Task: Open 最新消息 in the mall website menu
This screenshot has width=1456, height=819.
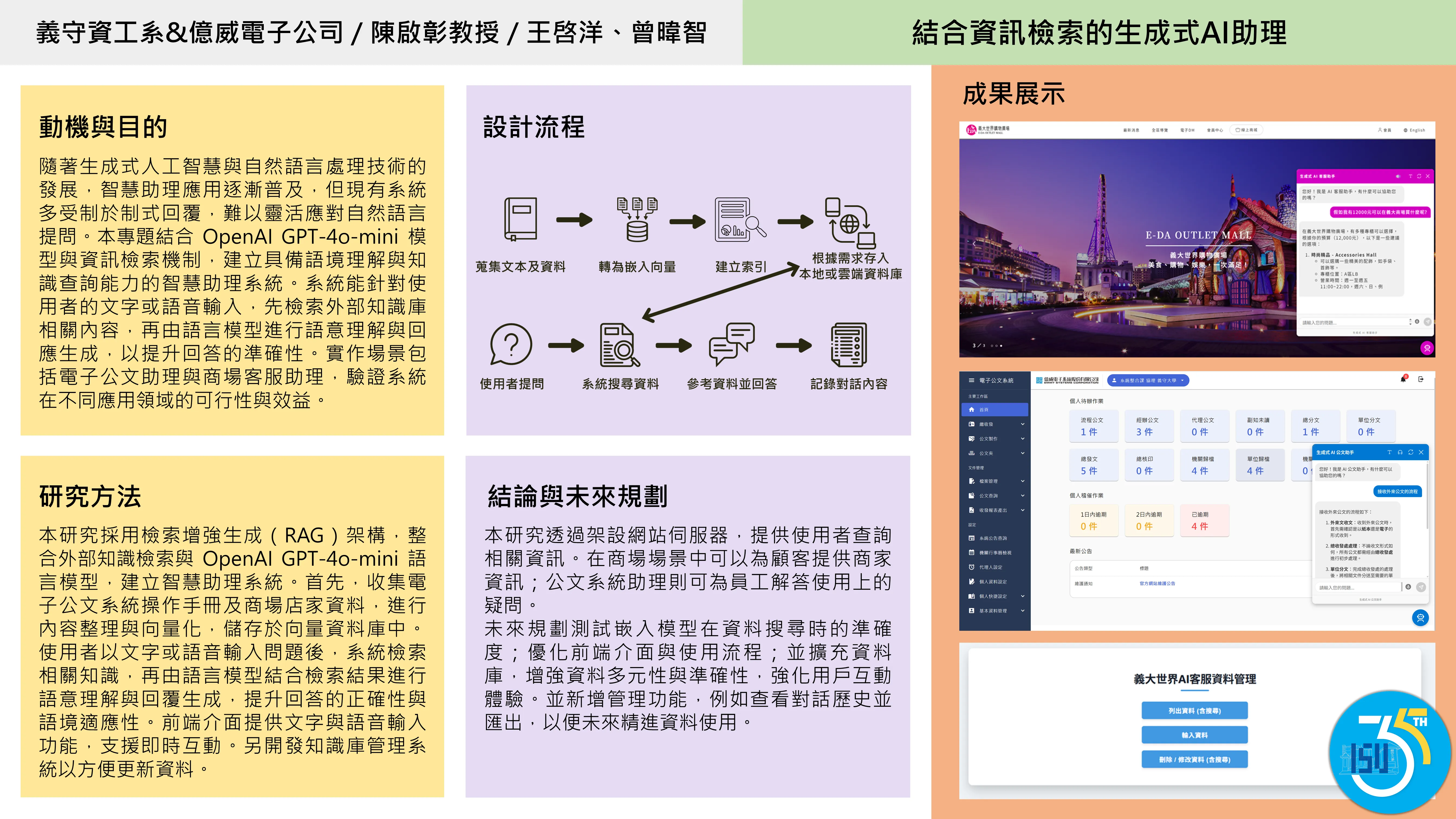Action: pyautogui.click(x=1131, y=130)
